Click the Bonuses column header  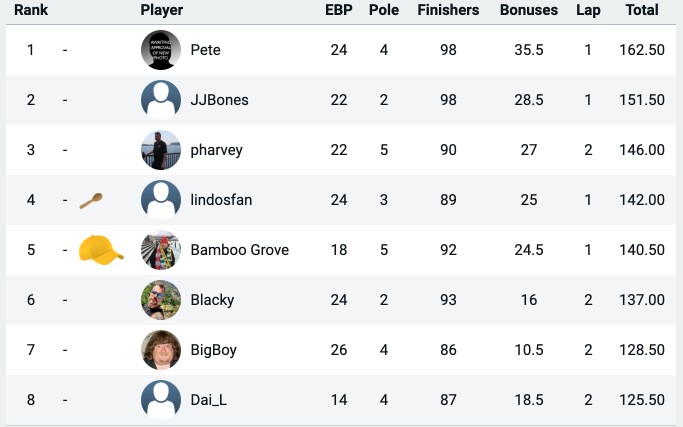point(529,10)
